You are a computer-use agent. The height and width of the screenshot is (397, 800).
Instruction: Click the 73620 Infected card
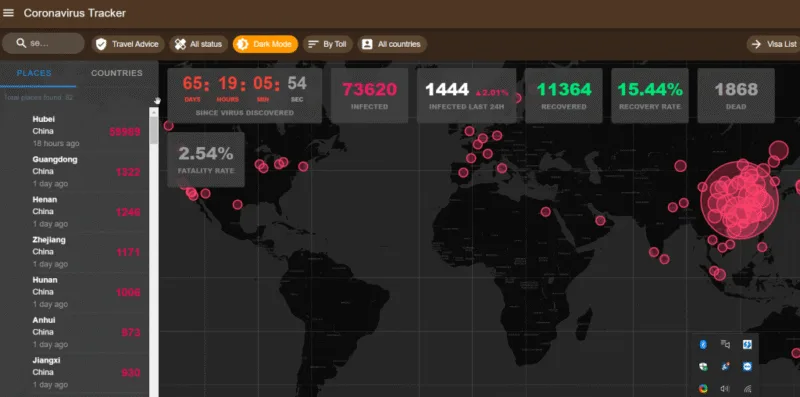click(x=369, y=95)
